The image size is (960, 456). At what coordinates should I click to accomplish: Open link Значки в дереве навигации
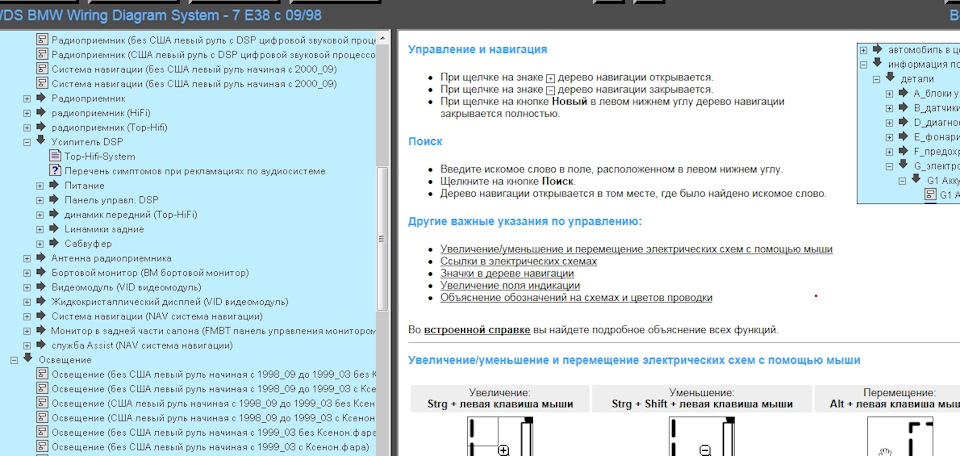pyautogui.click(x=507, y=274)
